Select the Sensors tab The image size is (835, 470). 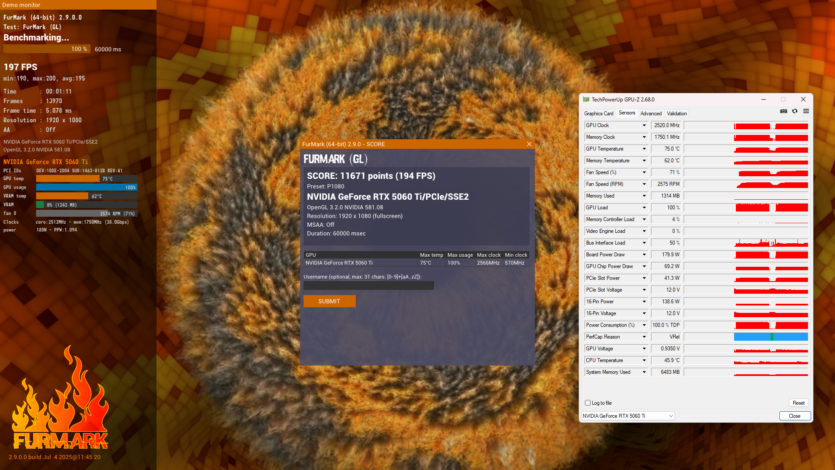click(627, 113)
